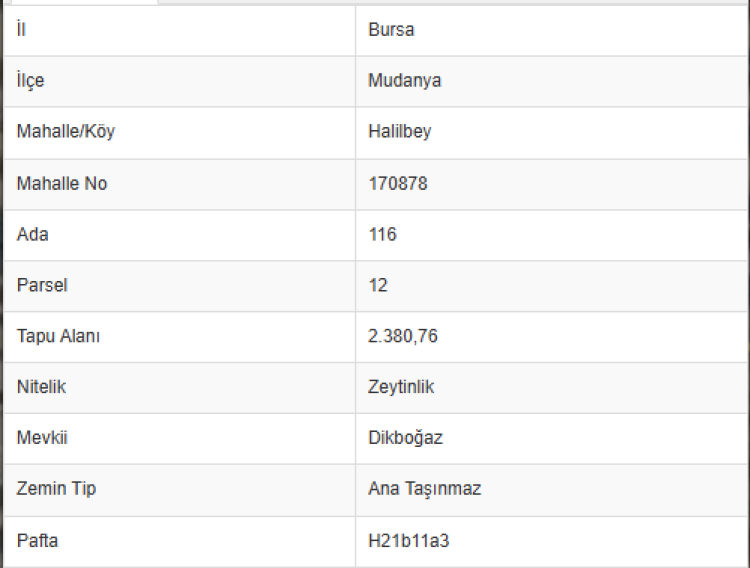
Task: Select the Nitelik label cell
Action: tap(42, 387)
